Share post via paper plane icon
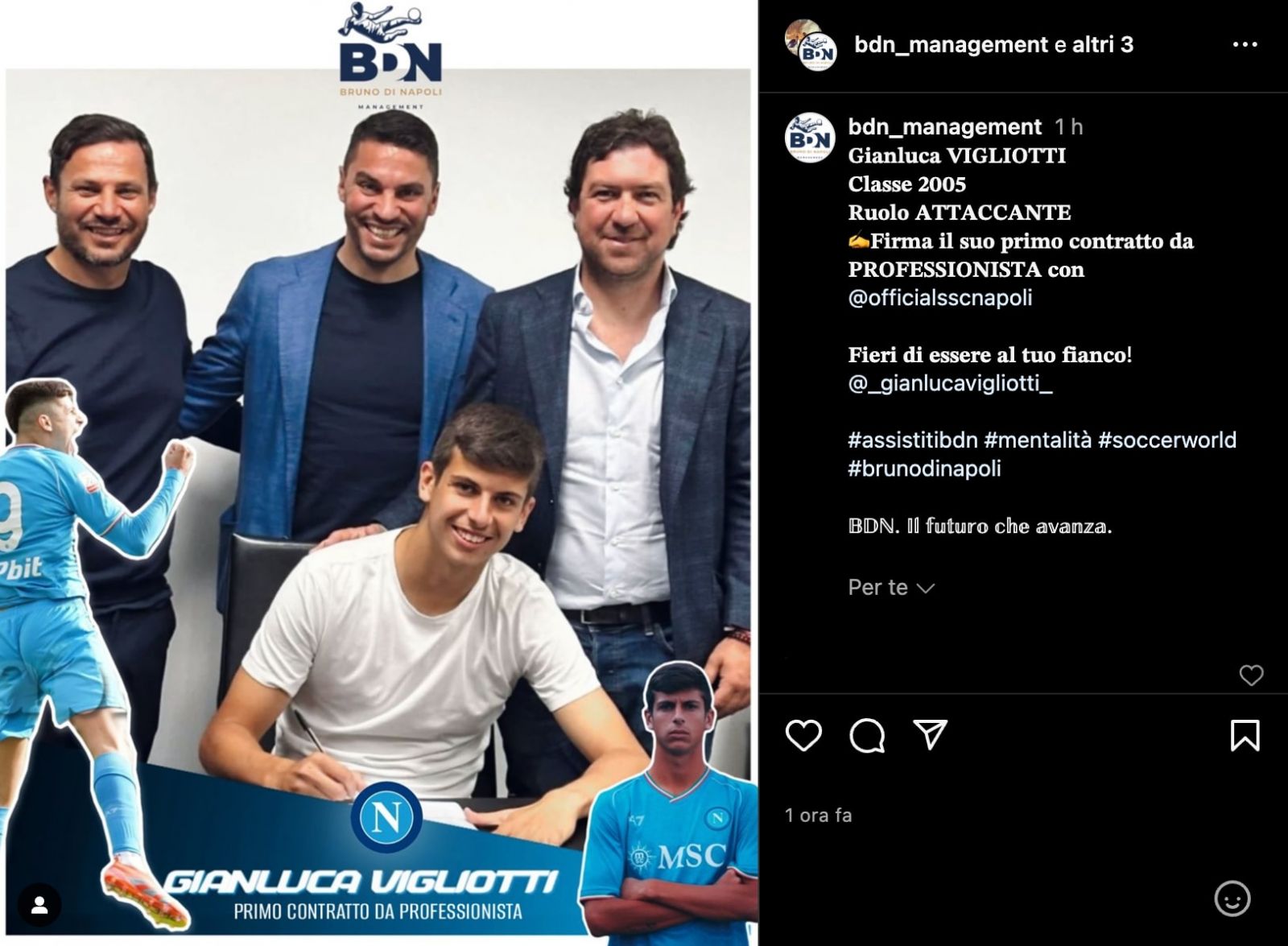This screenshot has height=946, width=1288. tap(930, 734)
